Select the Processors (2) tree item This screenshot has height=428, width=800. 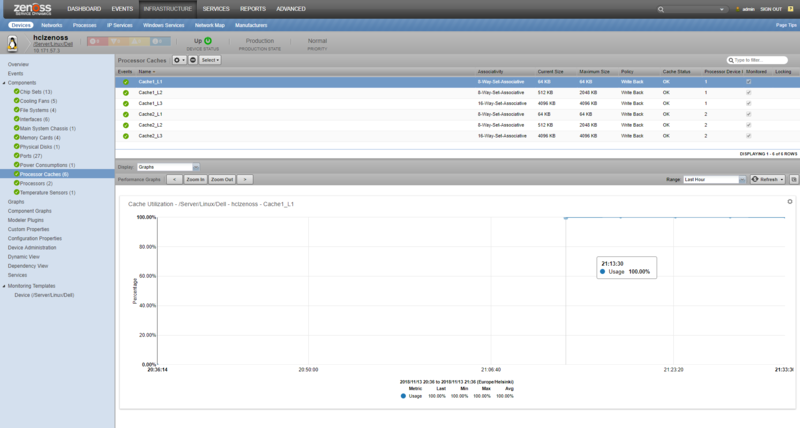point(36,184)
